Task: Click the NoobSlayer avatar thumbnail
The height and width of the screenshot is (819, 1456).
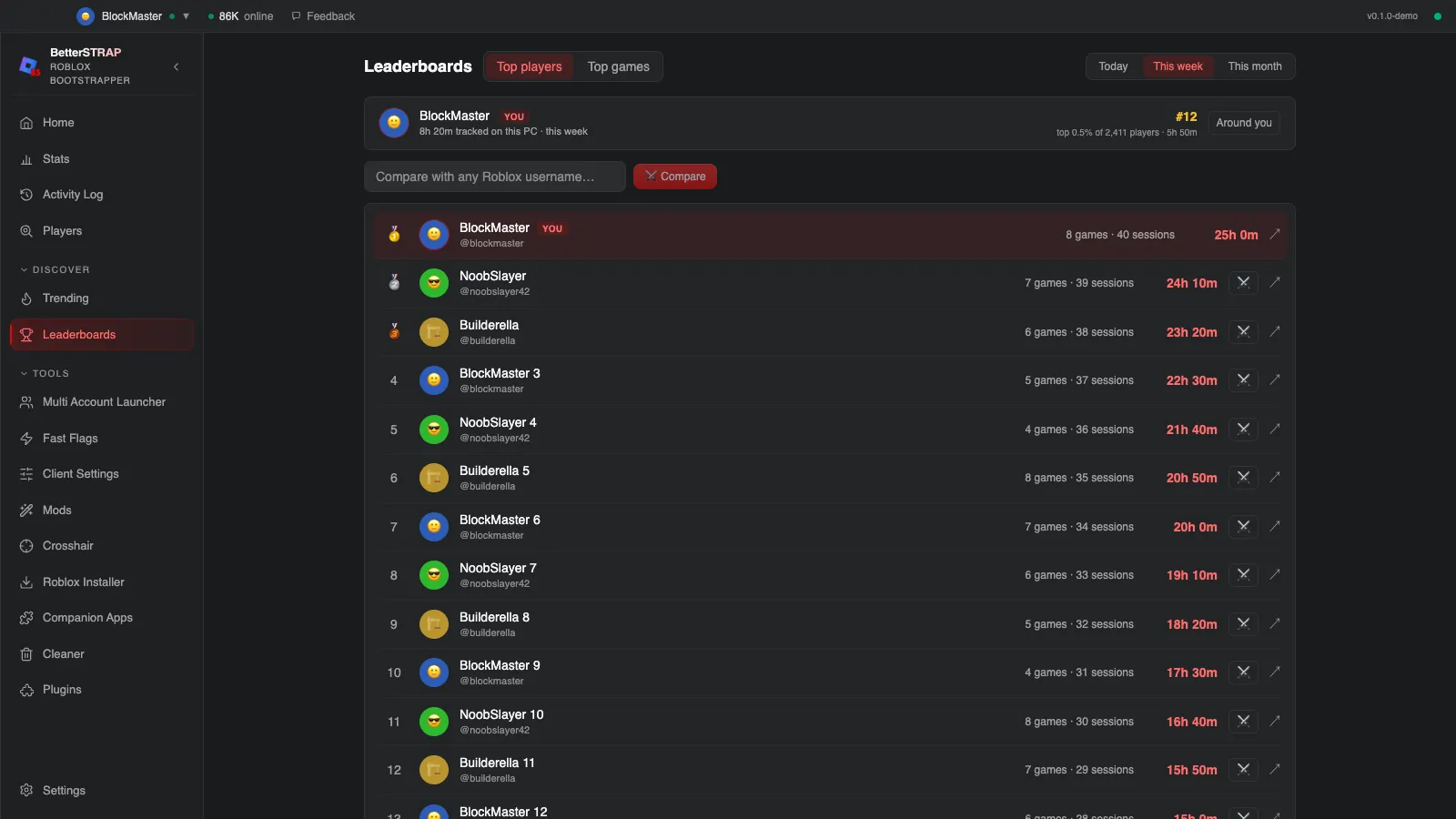Action: pos(434,283)
